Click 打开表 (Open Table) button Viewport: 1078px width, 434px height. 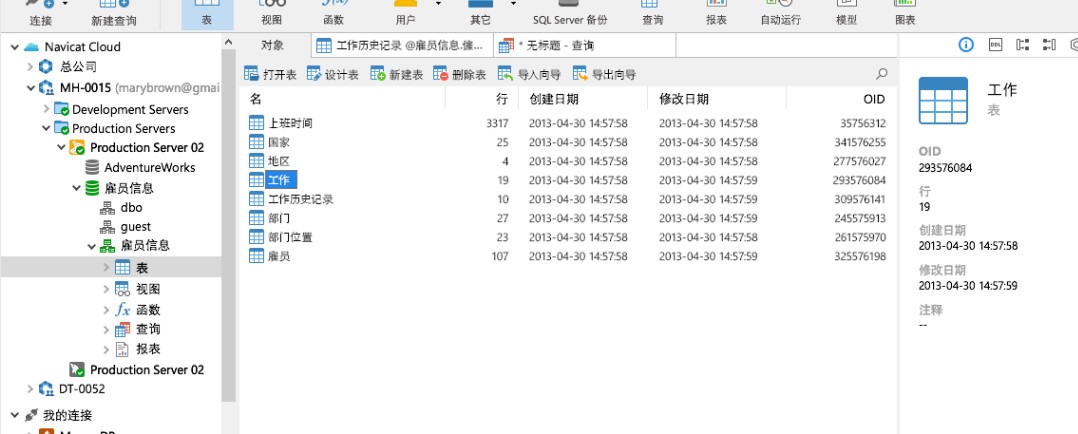(270, 74)
